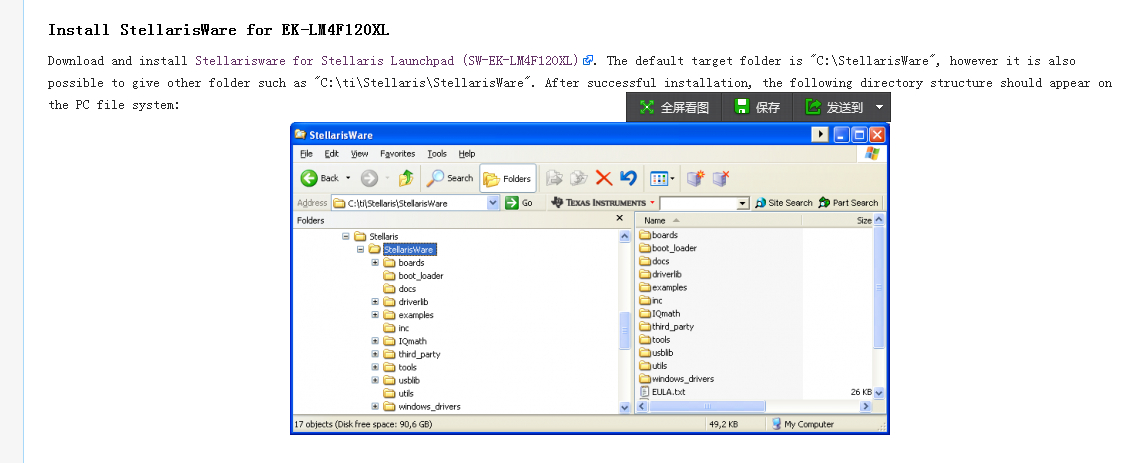Viewport: 1138px width, 463px height.
Task: Open the Edit menu
Action: [332, 154]
